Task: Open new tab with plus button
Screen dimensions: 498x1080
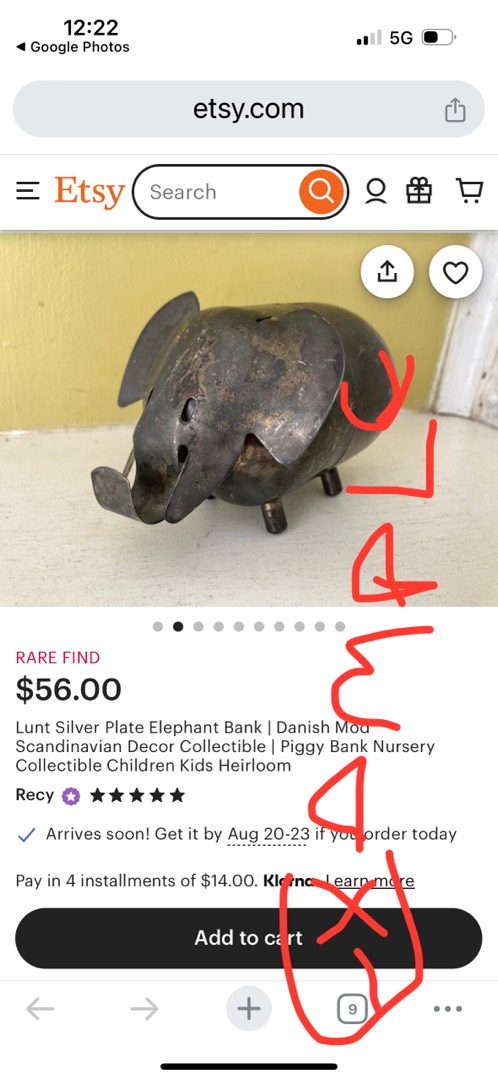Action: coord(249,1009)
